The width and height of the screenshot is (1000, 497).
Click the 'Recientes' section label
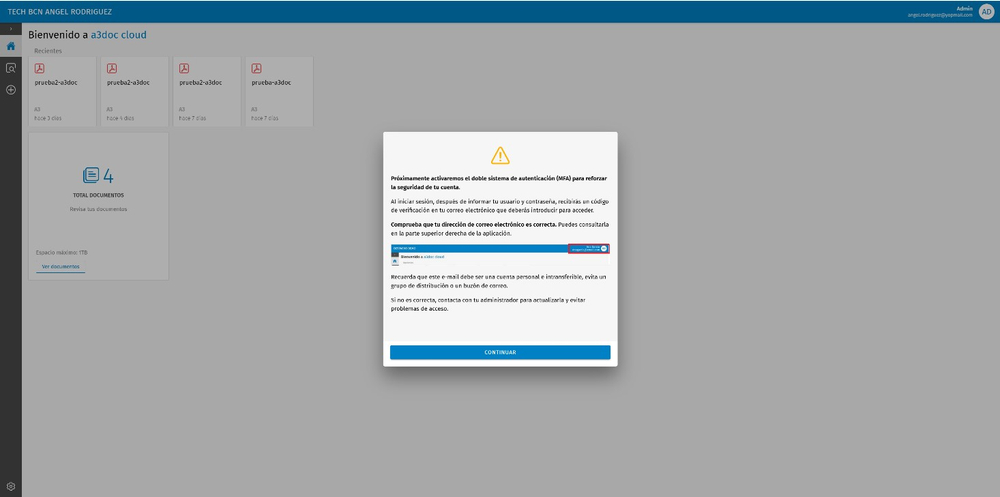(48, 51)
